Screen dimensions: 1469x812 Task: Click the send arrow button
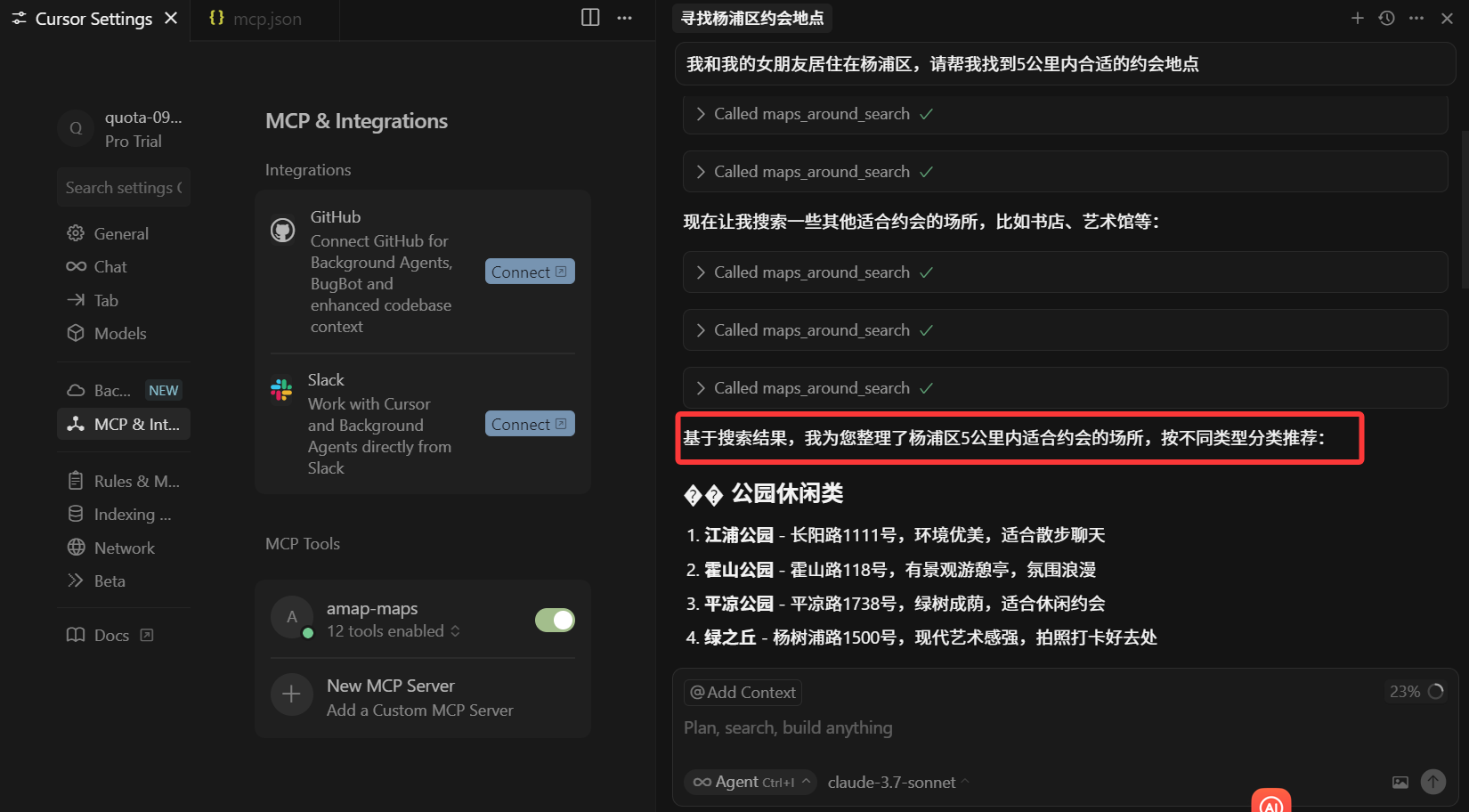pos(1432,782)
